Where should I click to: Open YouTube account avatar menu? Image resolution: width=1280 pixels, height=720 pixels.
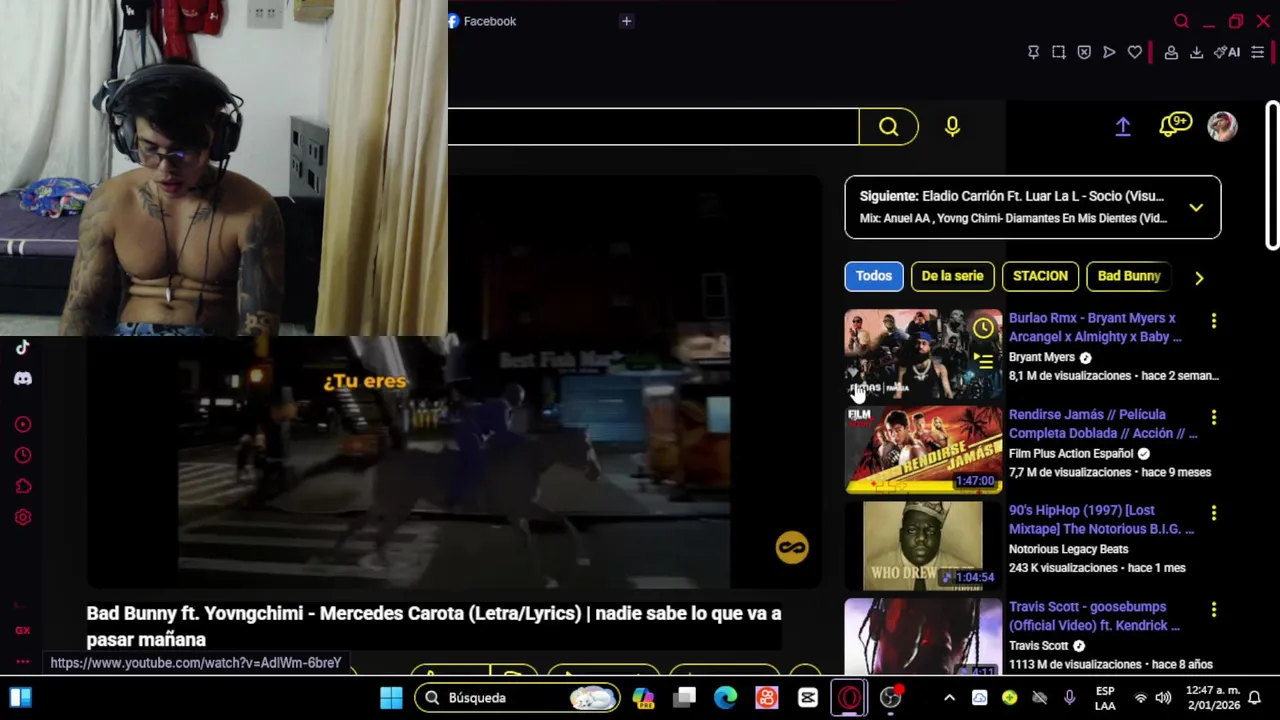1222,126
